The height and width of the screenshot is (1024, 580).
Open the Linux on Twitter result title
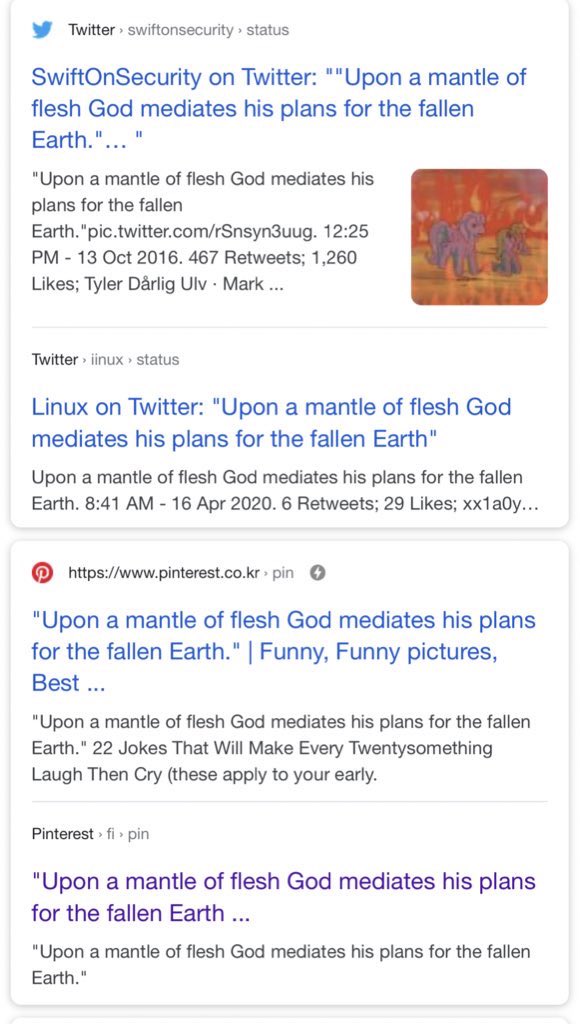coord(271,423)
